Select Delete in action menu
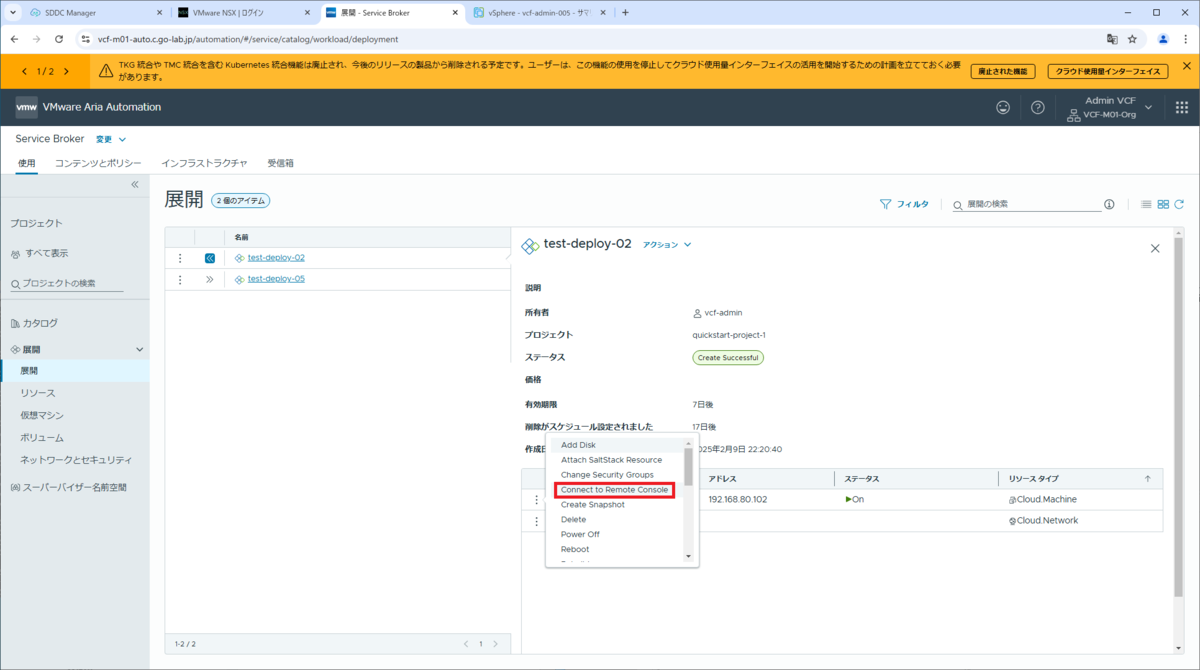 click(x=573, y=520)
